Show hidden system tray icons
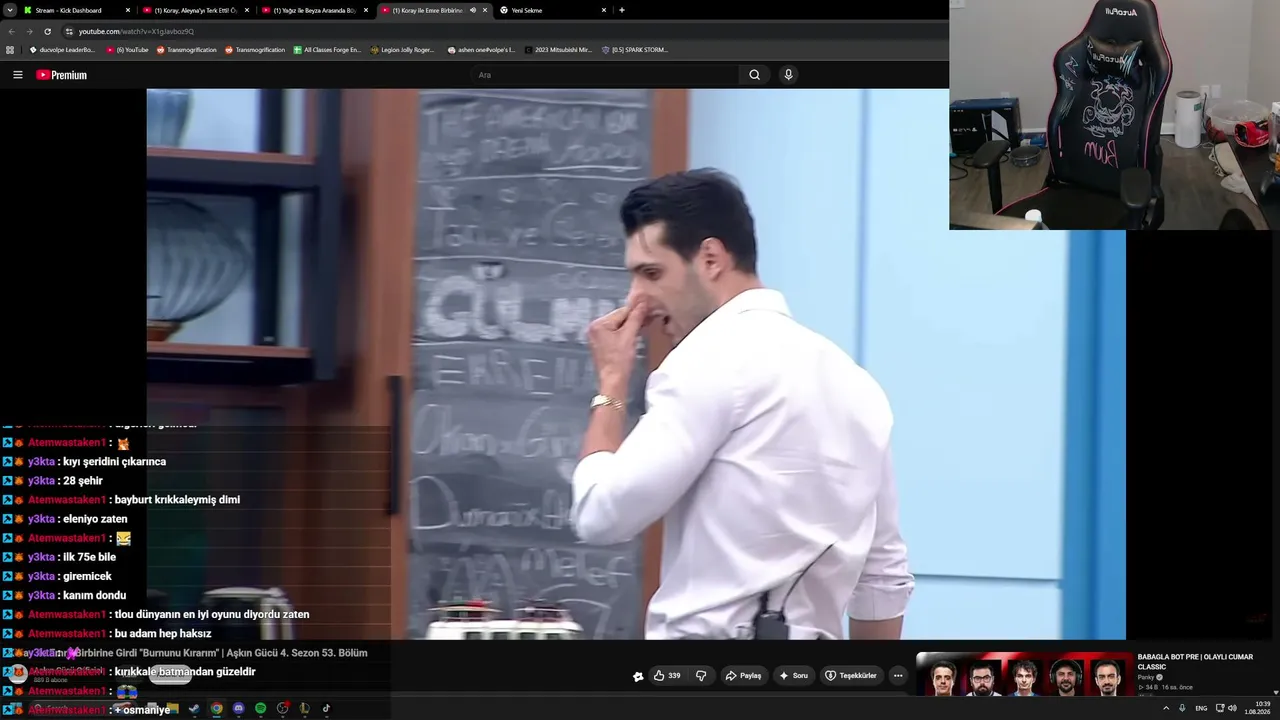 pos(1166,708)
